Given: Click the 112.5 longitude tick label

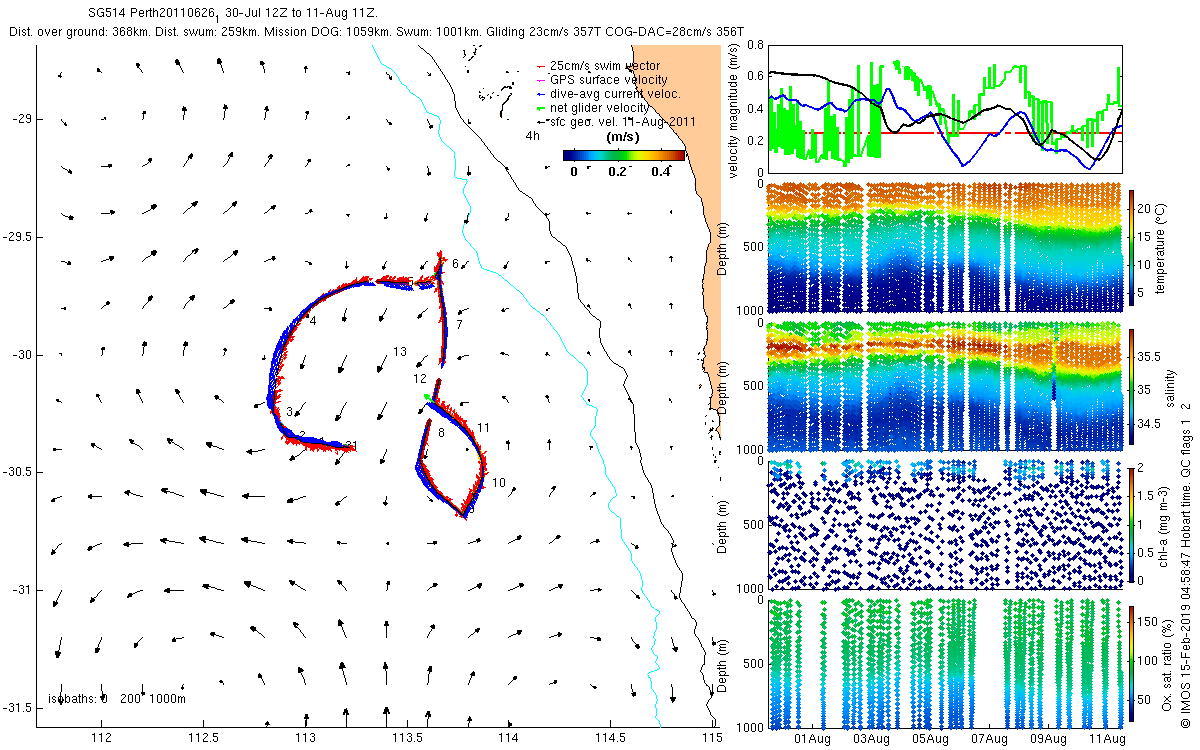Looking at the screenshot, I should (203, 738).
